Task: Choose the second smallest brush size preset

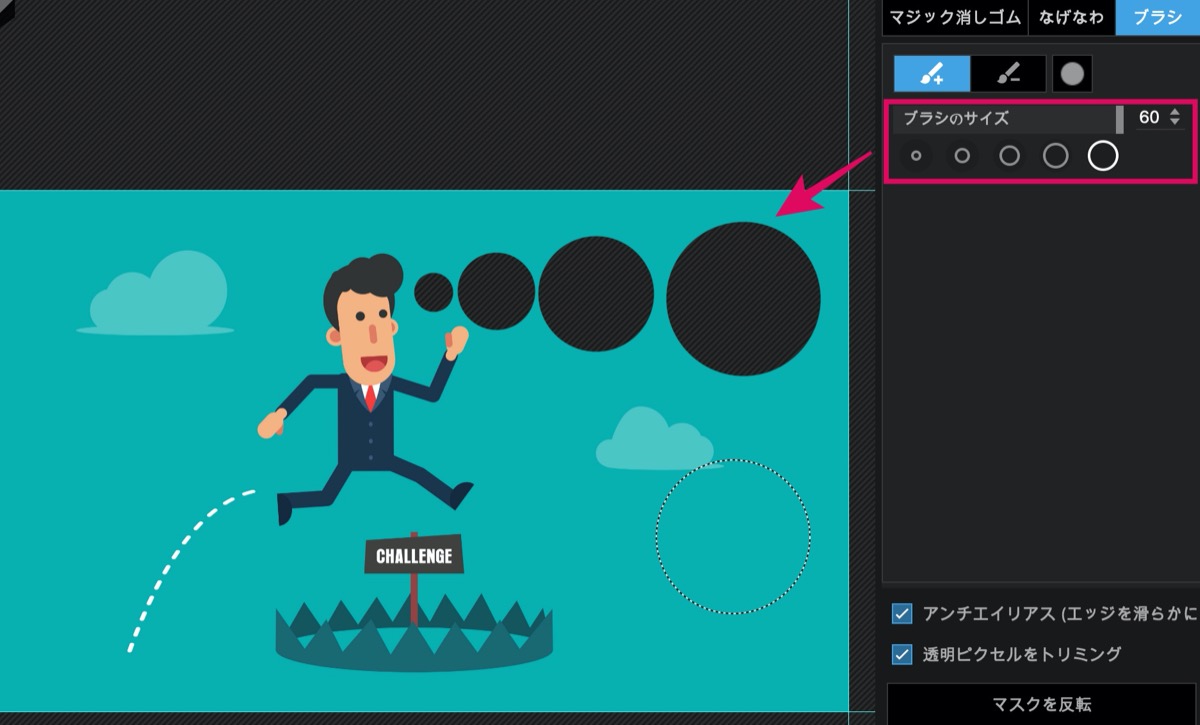Action: click(962, 156)
